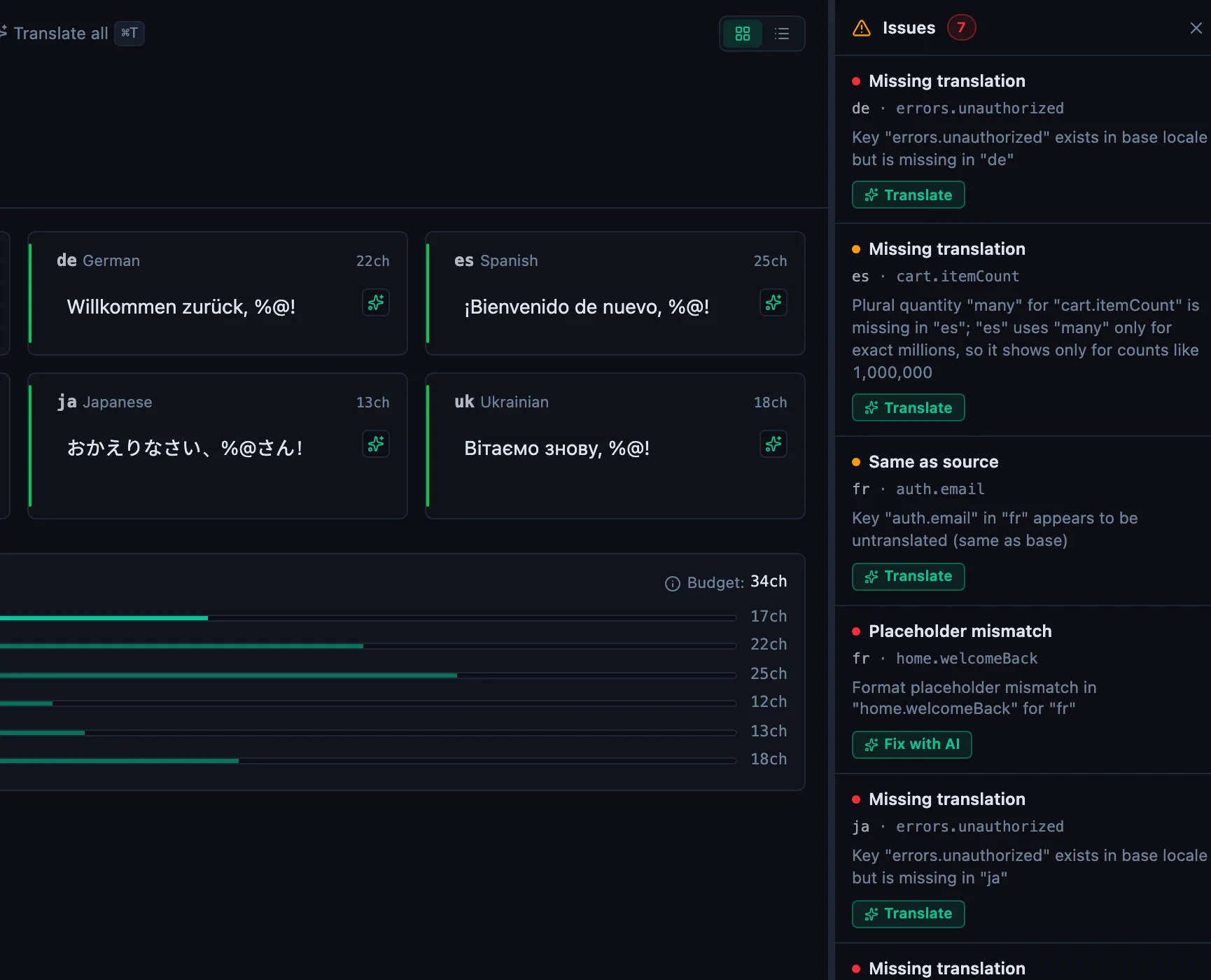Click 'fr · home.welcomeBack' key text
This screenshot has width=1211, height=980.
click(x=944, y=659)
